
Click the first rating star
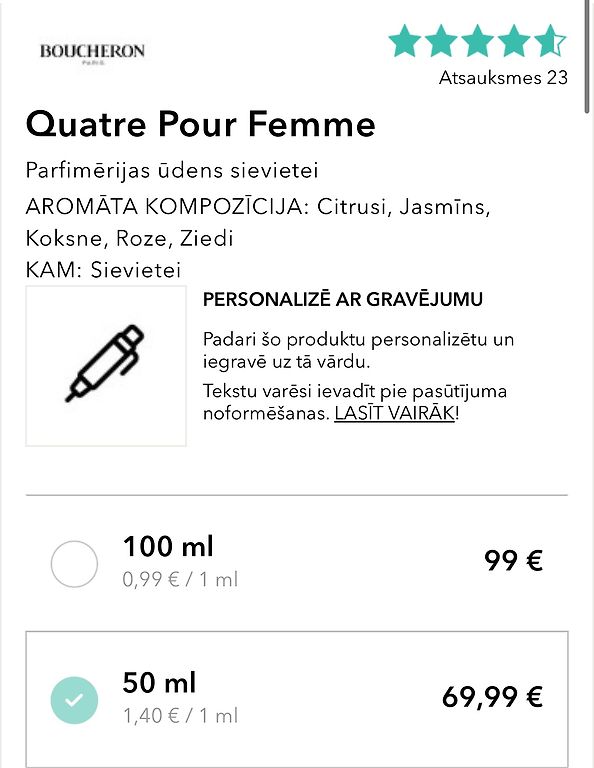[405, 41]
